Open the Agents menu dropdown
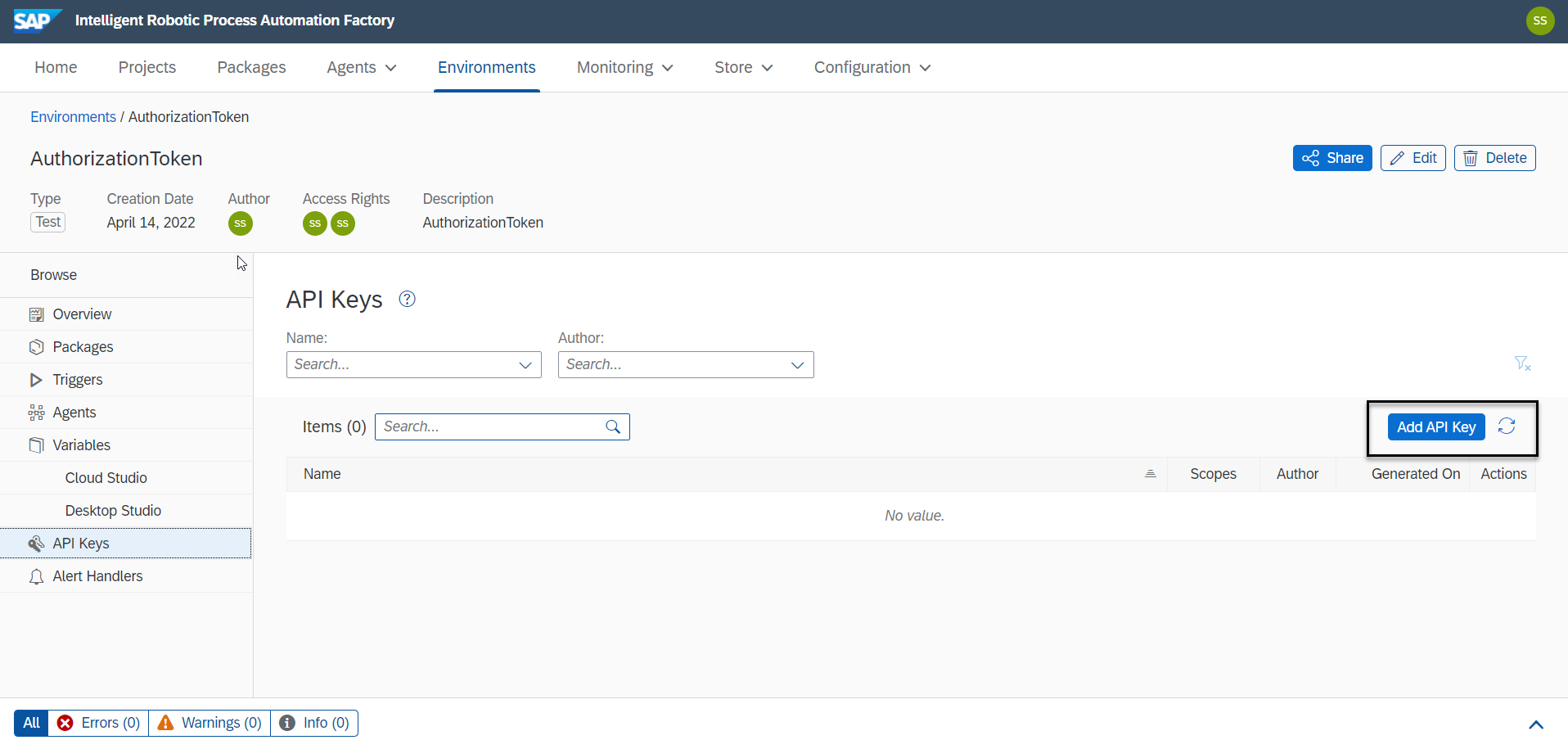Screen dimensions: 1568x740 click(x=362, y=67)
